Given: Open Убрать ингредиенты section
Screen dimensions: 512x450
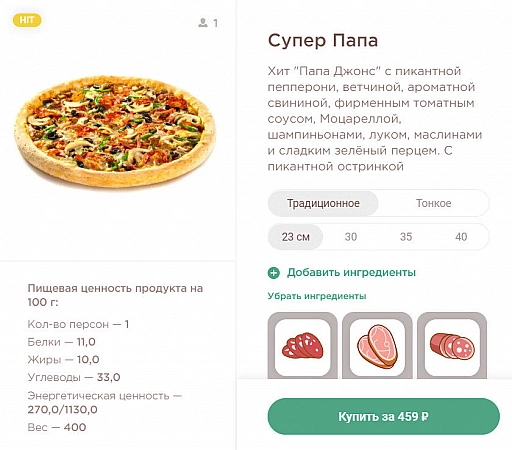Looking at the screenshot, I should (x=317, y=296).
